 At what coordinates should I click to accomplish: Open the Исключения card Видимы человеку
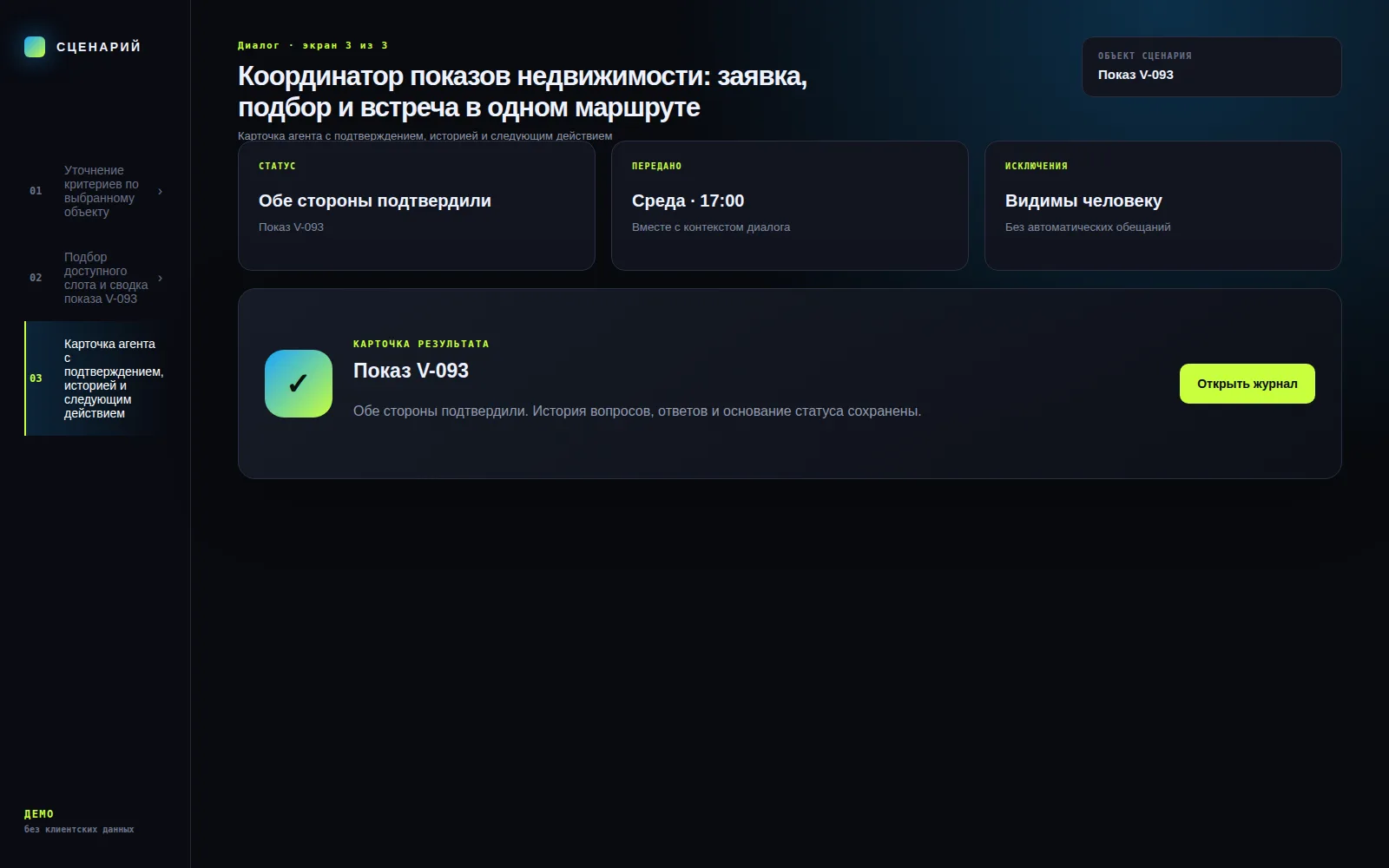click(1163, 206)
